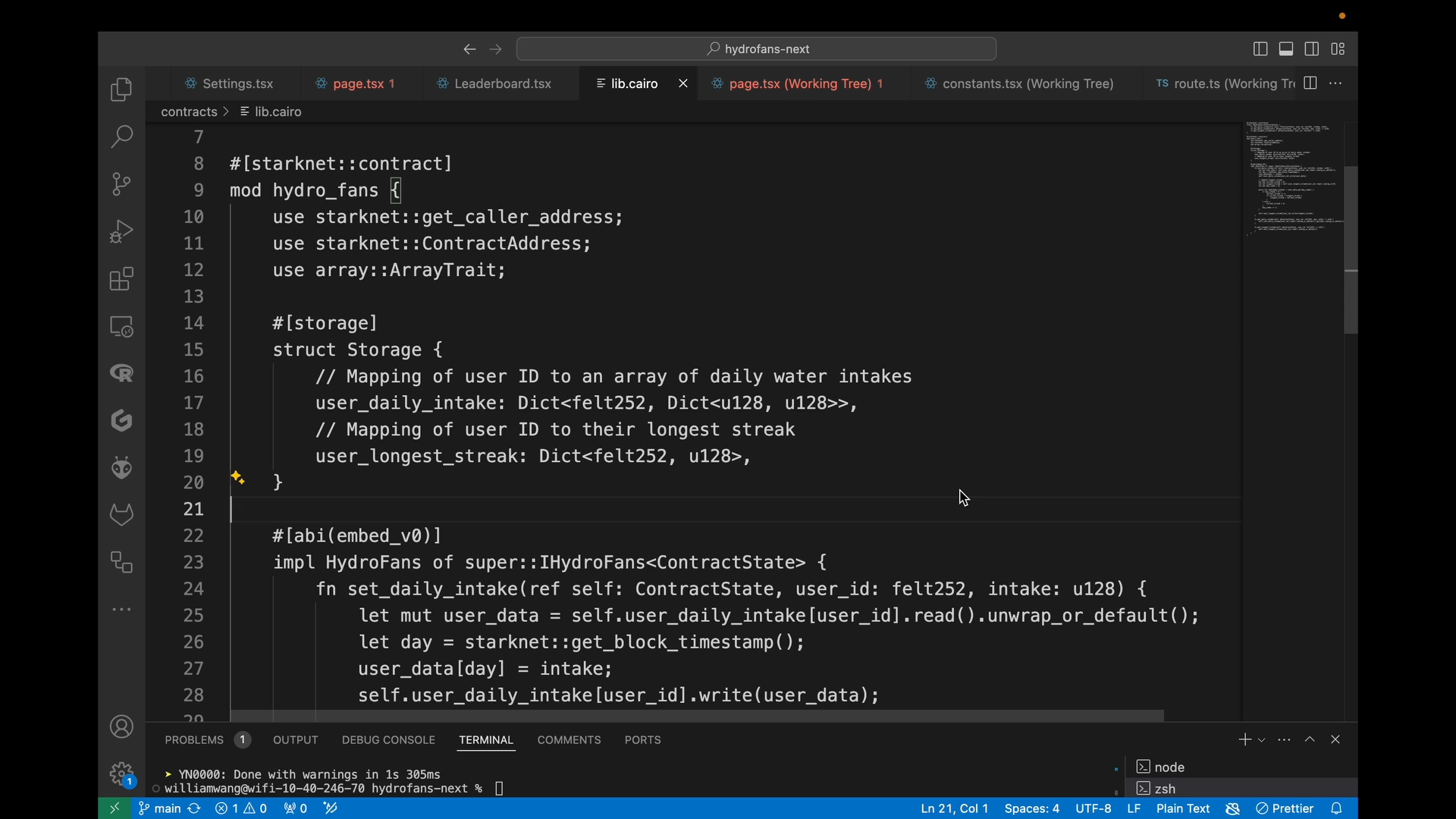The height and width of the screenshot is (819, 1456).
Task: Go back with the left arrow
Action: tap(469, 49)
